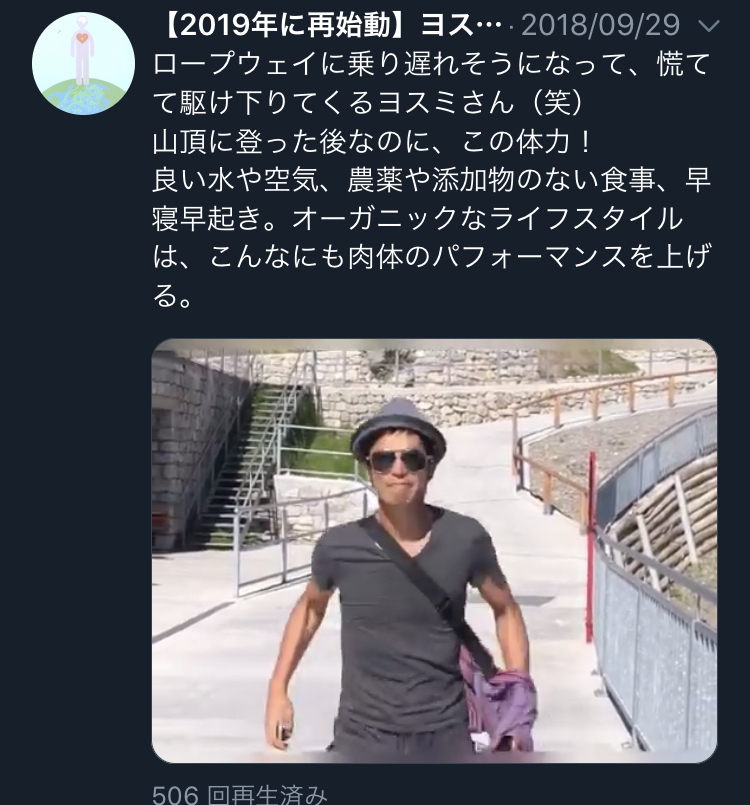750x805 pixels.
Task: Click the phrase オーガニックなライフスタイル
Action: (x=488, y=219)
